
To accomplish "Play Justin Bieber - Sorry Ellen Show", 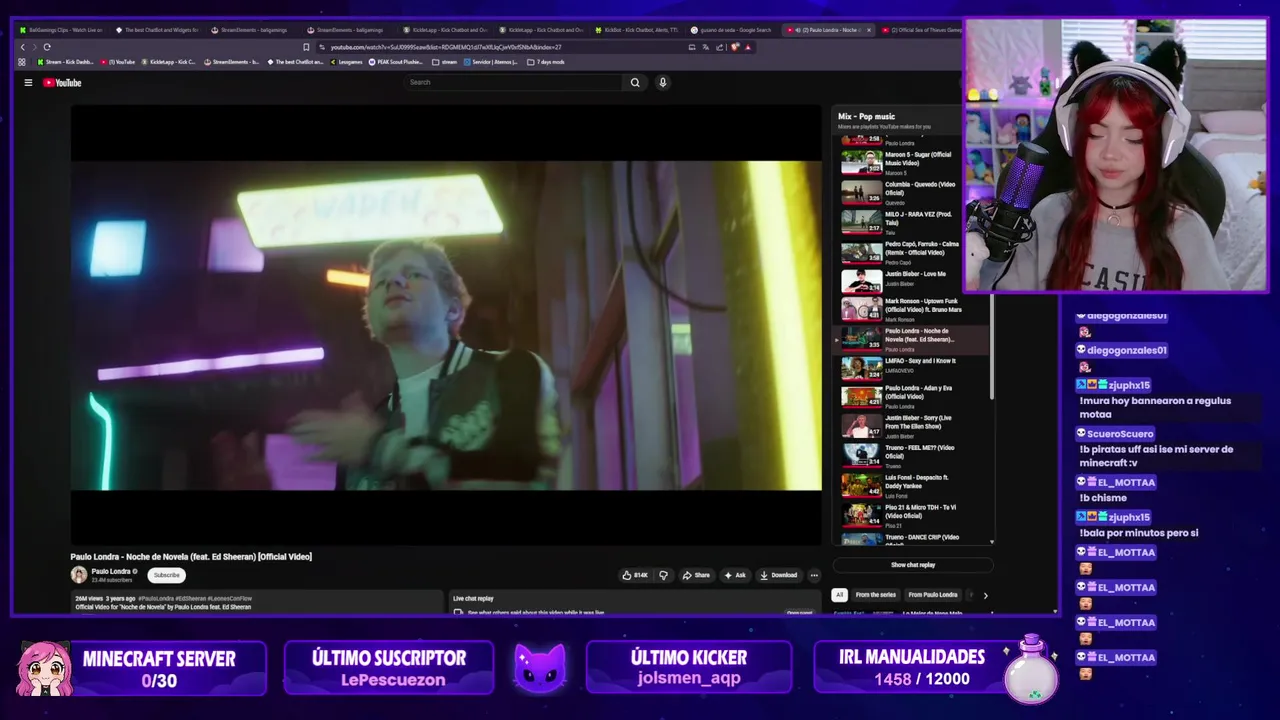I will (x=913, y=426).
